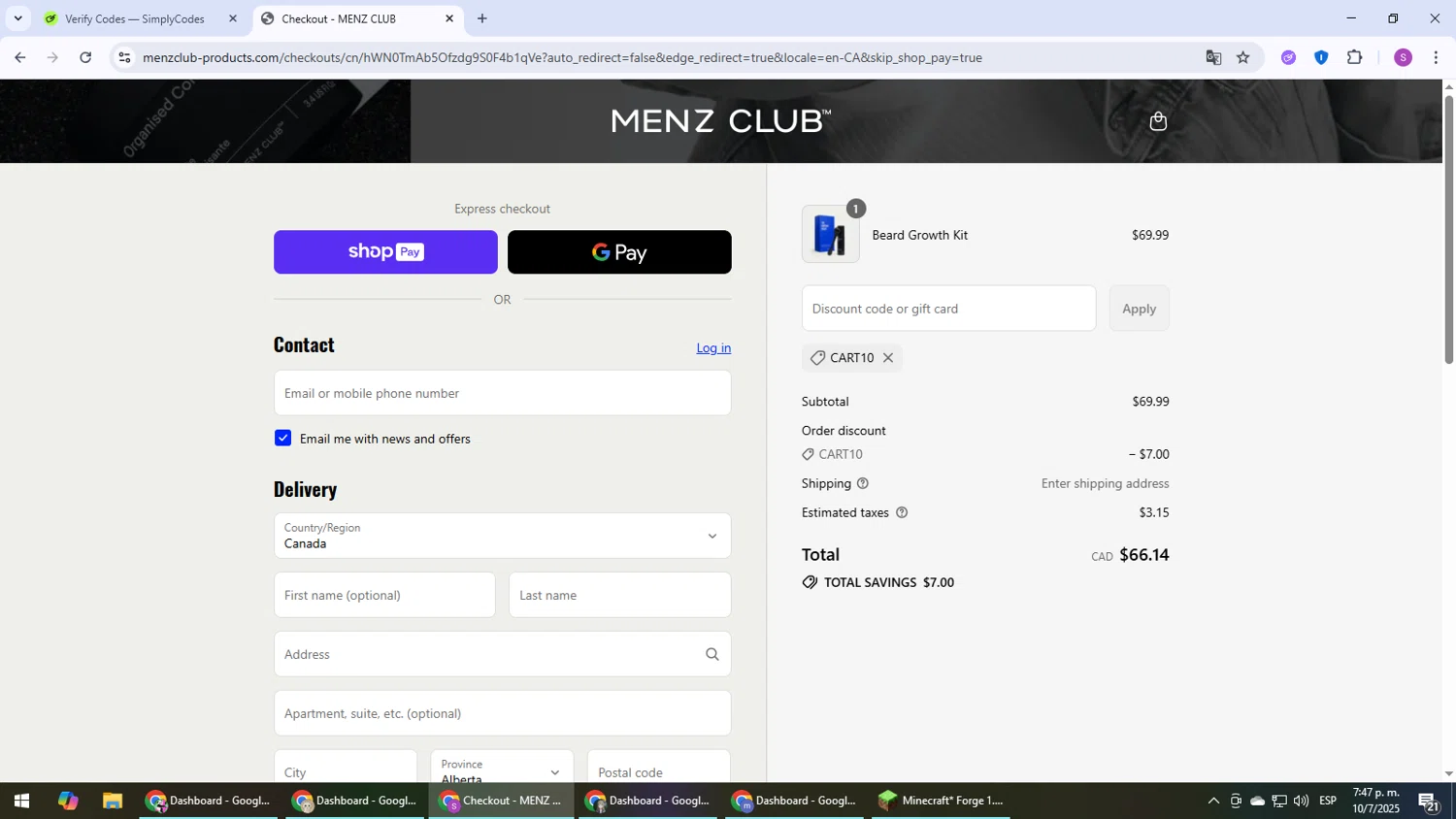Open the tab search dropdown arrow

tap(17, 18)
